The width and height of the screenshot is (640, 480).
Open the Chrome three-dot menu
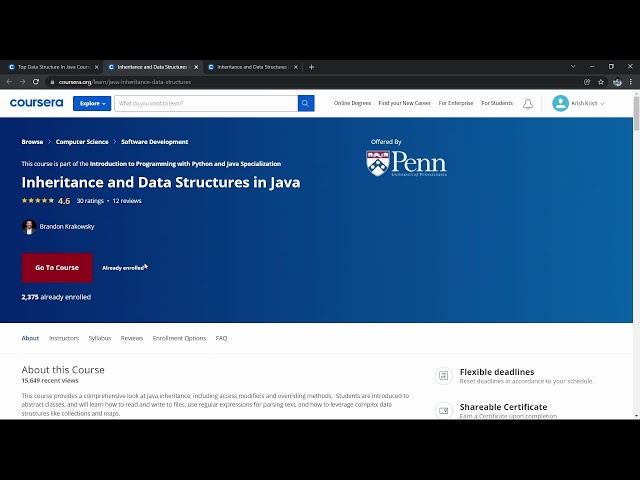631,82
